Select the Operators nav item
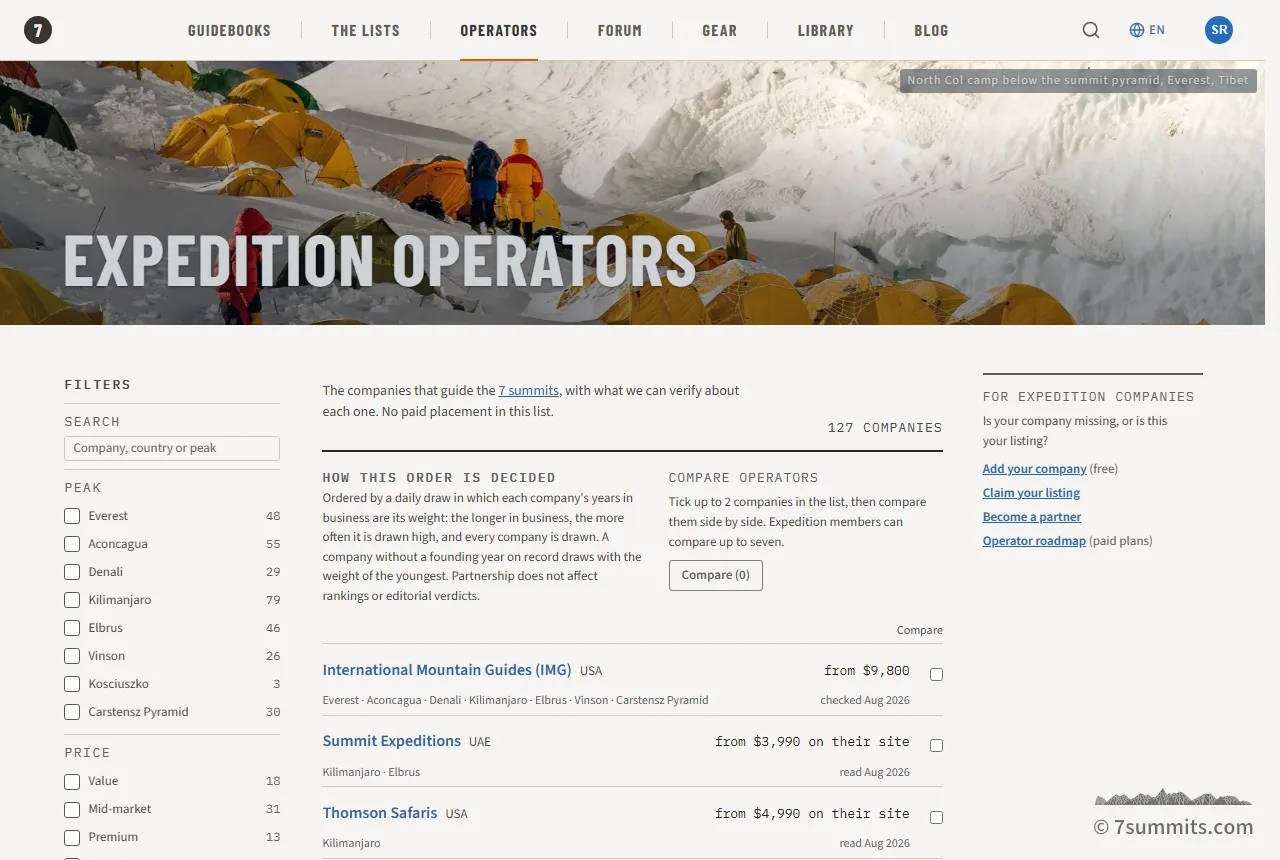 [499, 30]
